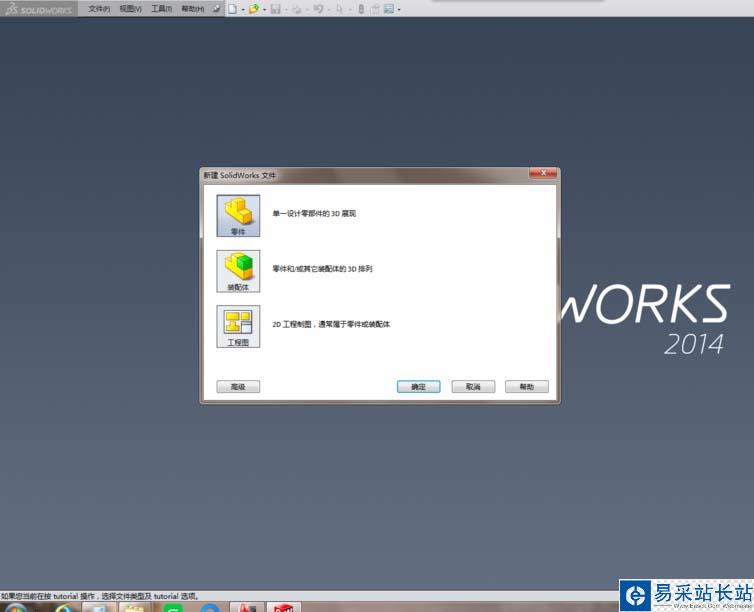
Task: Click the red SolidWorks taskbar icon
Action: (x=284, y=607)
